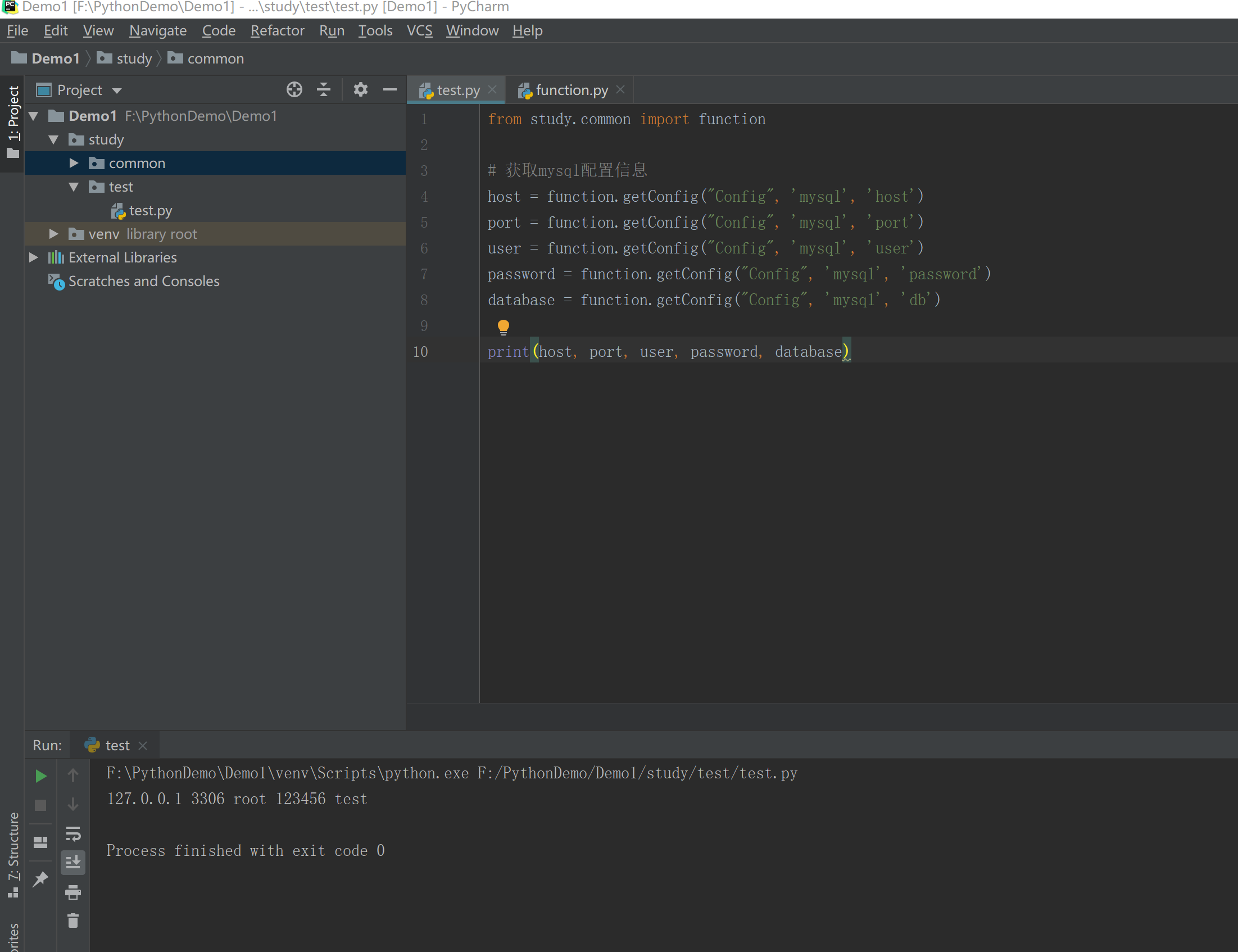The height and width of the screenshot is (952, 1238).
Task: Click the Locate/Scroll from Source crosshair icon
Action: click(x=294, y=89)
